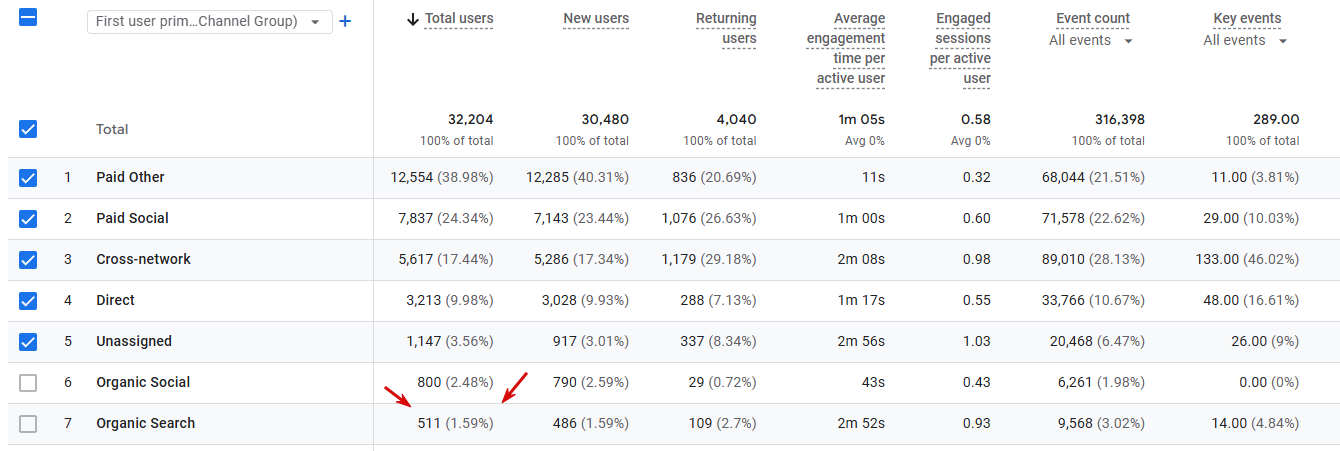Open the Event count All events dropdown
This screenshot has width=1340, height=451.
1091,41
